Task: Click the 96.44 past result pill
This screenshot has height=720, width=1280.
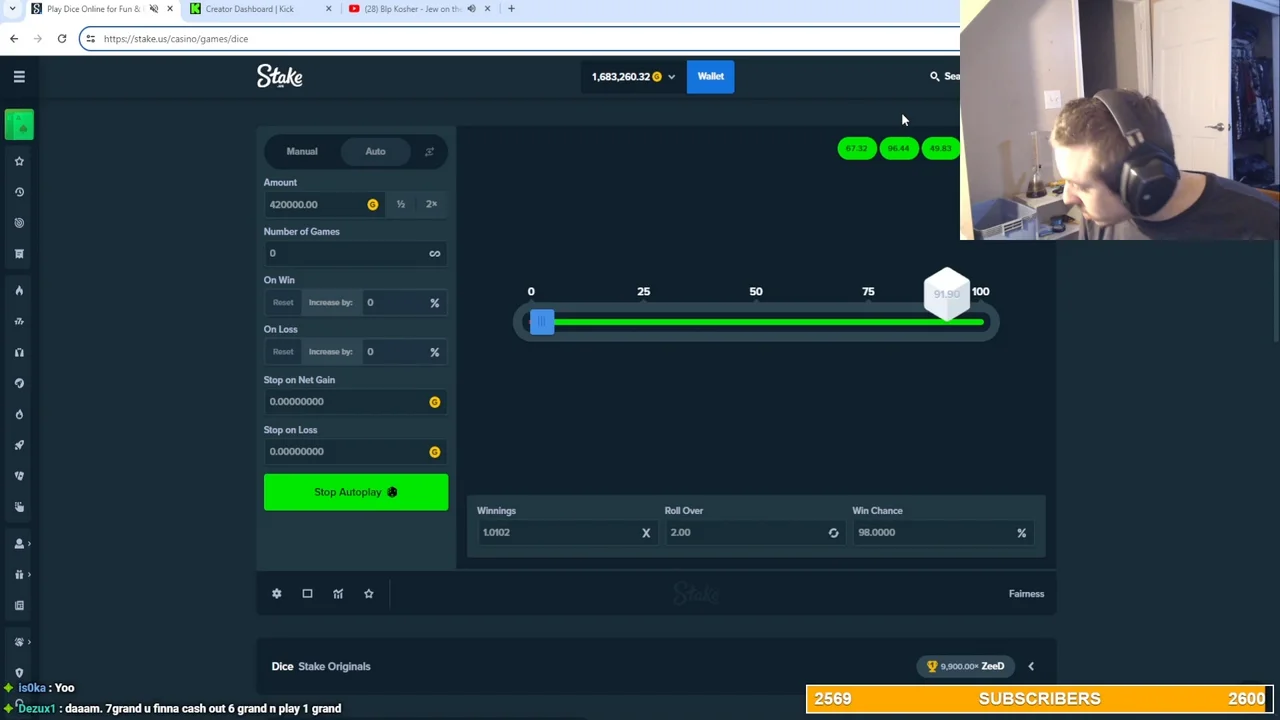Action: [899, 149]
